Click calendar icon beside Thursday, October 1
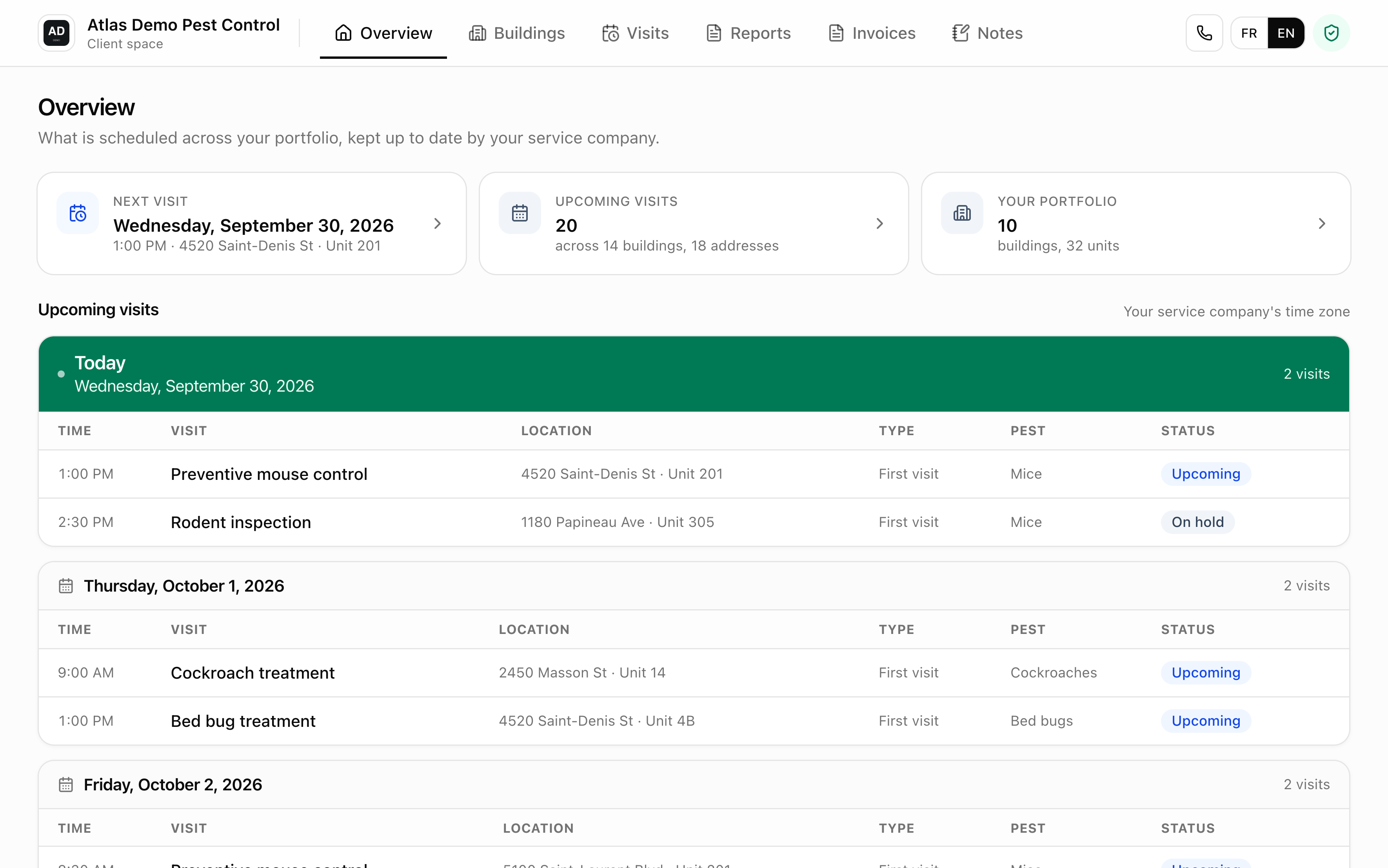 tap(66, 586)
